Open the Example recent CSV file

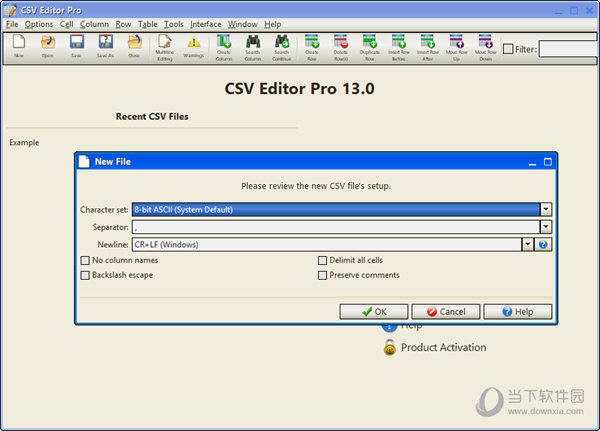tap(24, 142)
